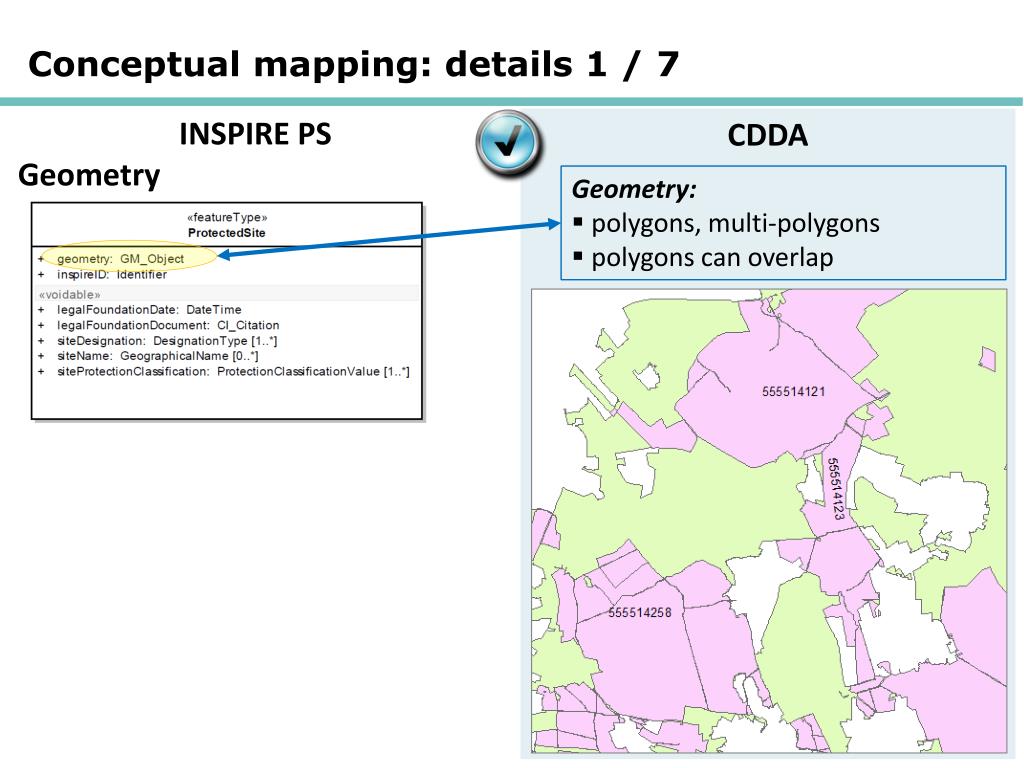Click the 'CDDA' heading
The height and width of the screenshot is (768, 1024).
point(767,135)
